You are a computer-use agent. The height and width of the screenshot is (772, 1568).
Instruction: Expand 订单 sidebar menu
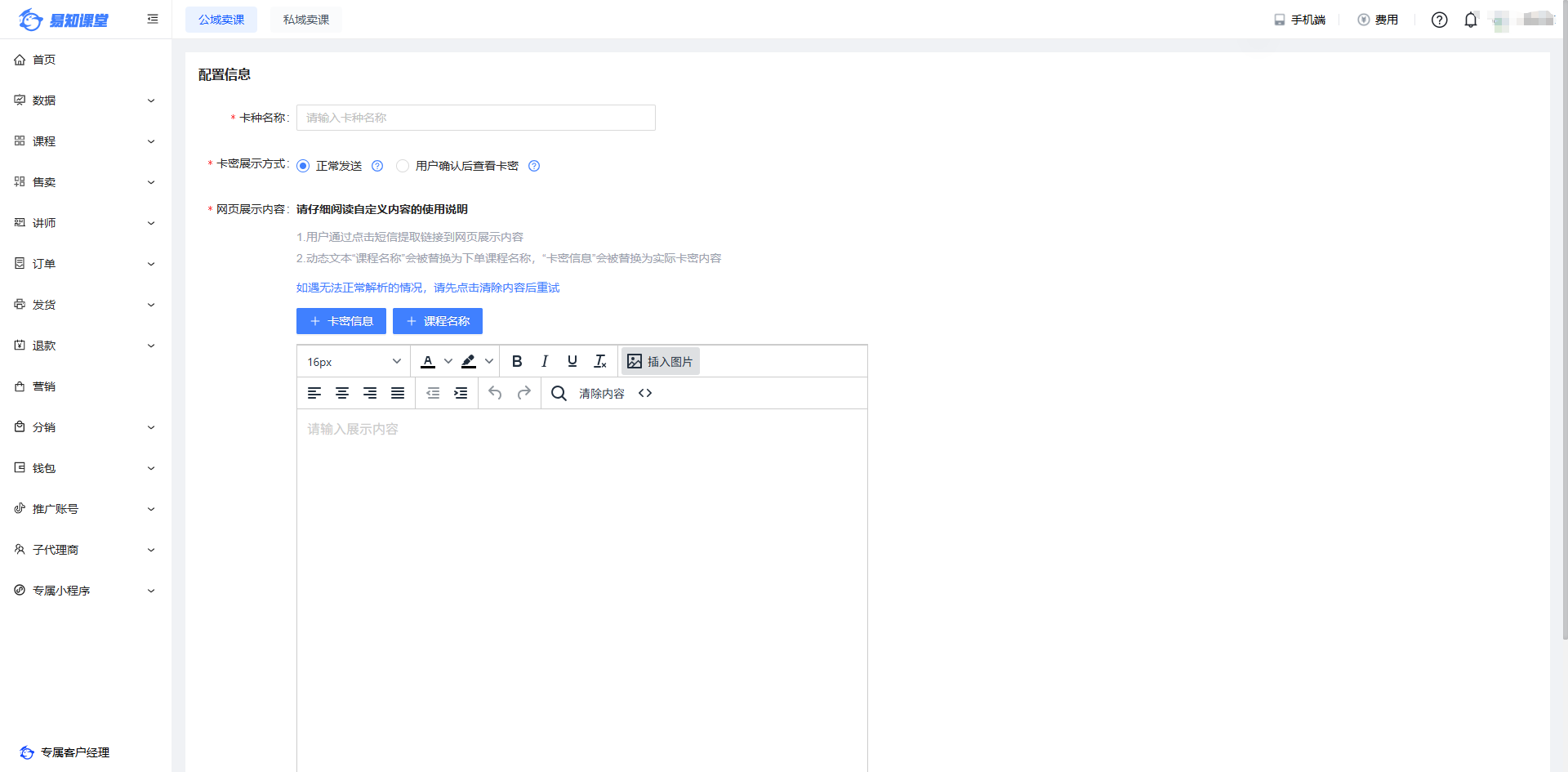tap(86, 264)
